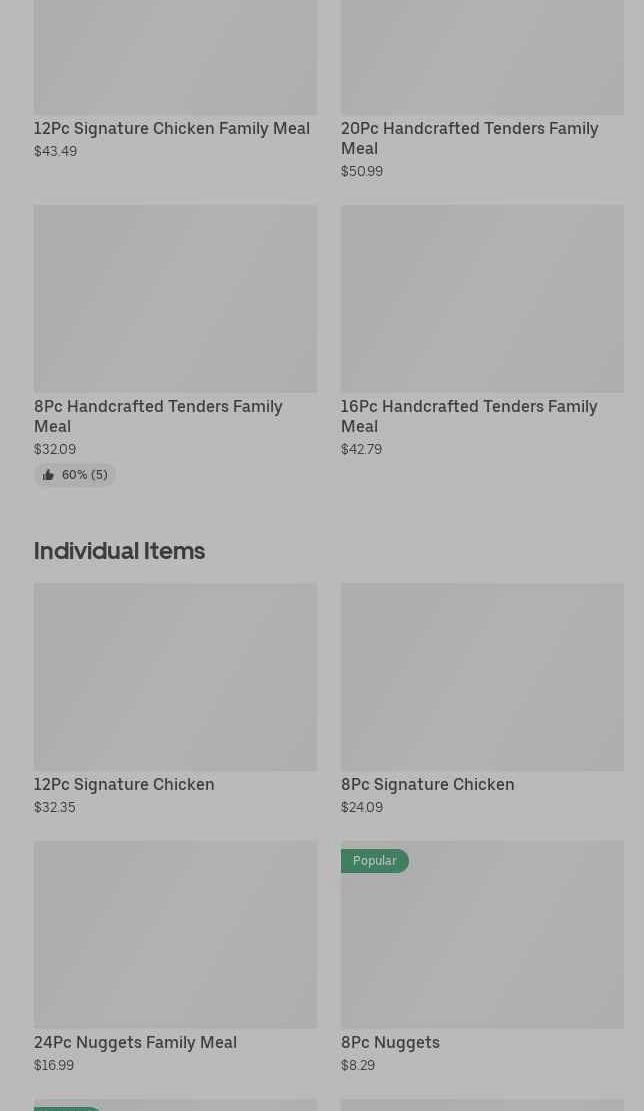Image resolution: width=644 pixels, height=1111 pixels.
Task: Click the 16Pc Handcrafted Tenders Family Meal title
Action: tap(469, 416)
